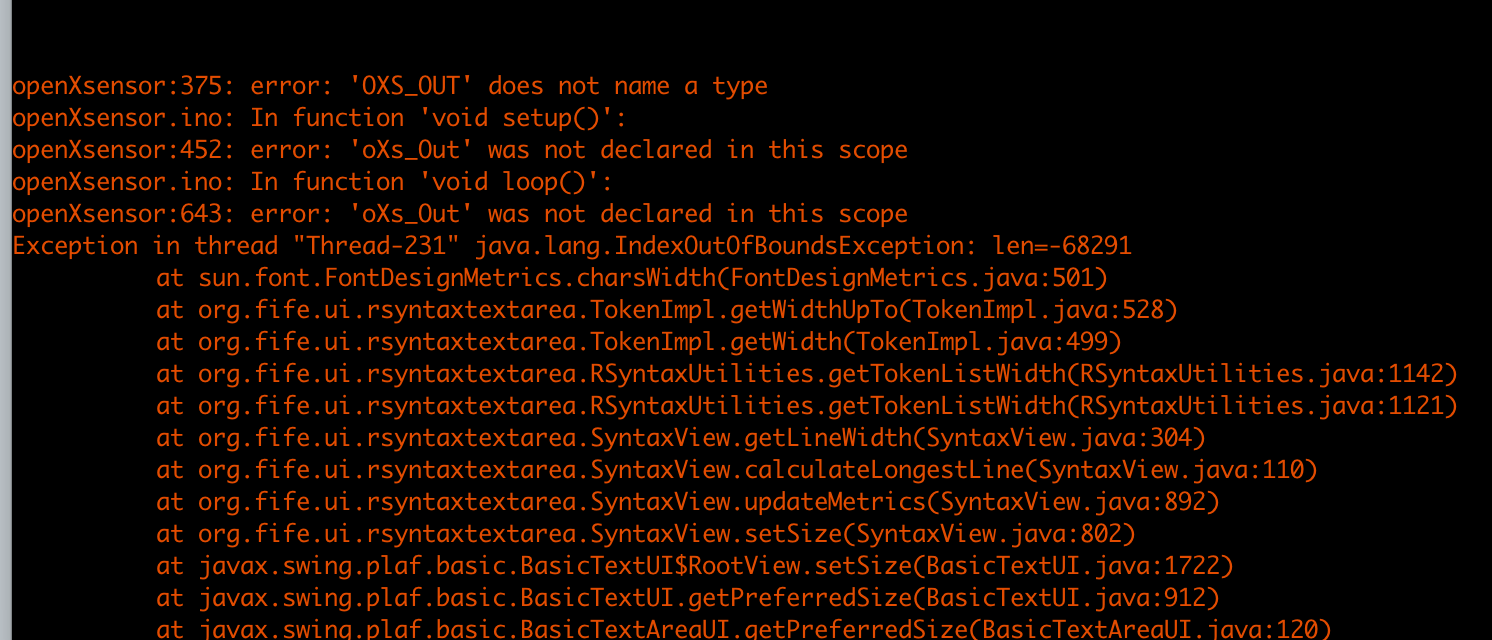Click the SyntaxView.calculateLongestLine stack trace line
Image resolution: width=1492 pixels, height=640 pixels.
click(x=737, y=470)
